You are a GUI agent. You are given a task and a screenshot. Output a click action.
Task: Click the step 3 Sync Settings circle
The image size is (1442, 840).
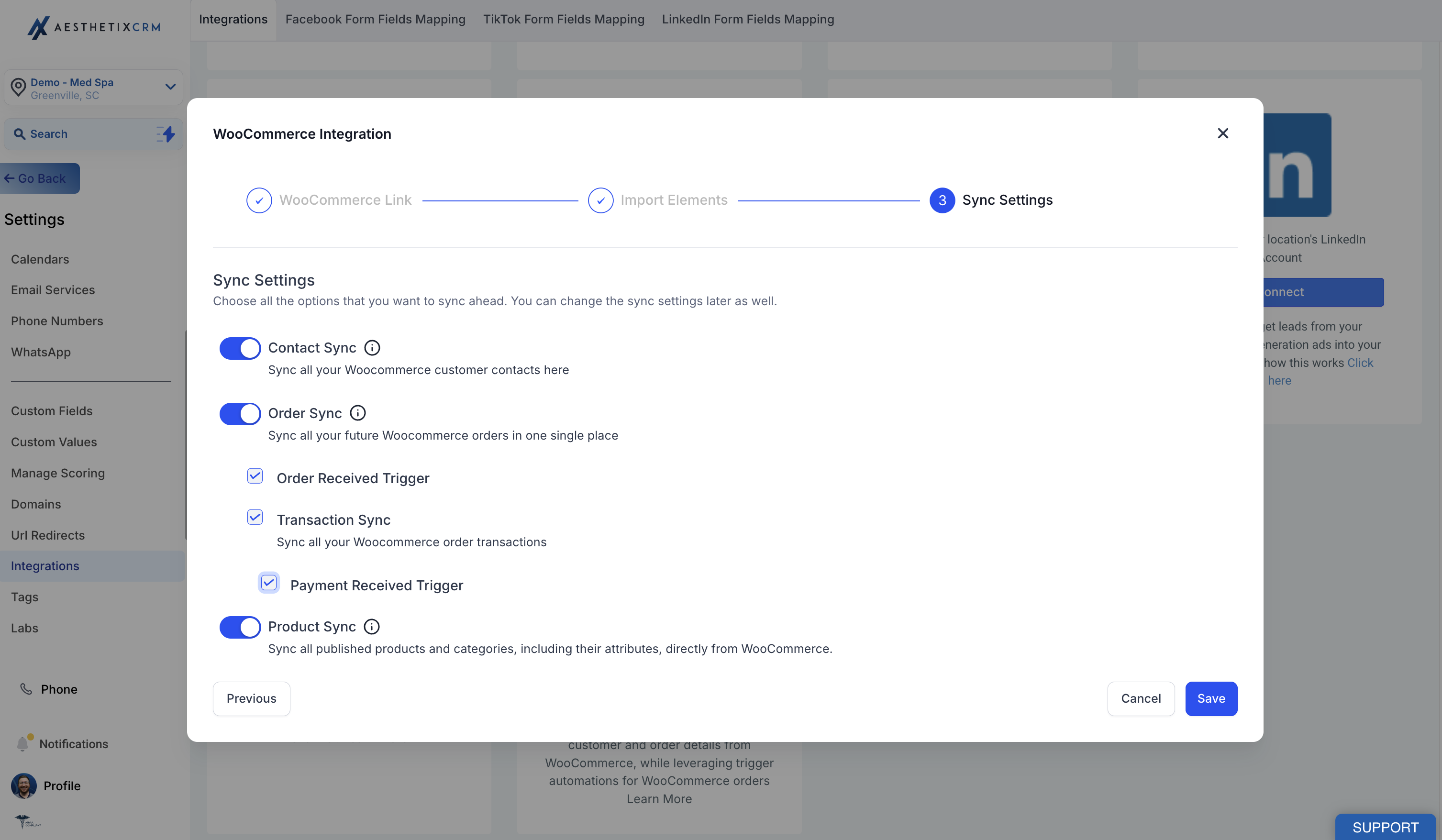(x=942, y=200)
